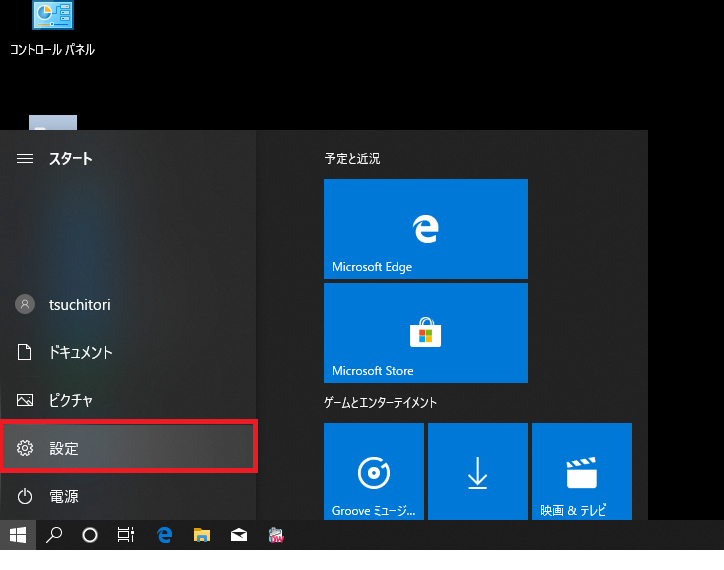The image size is (724, 570).
Task: Open the Groove ミュージック tile
Action: 373,472
